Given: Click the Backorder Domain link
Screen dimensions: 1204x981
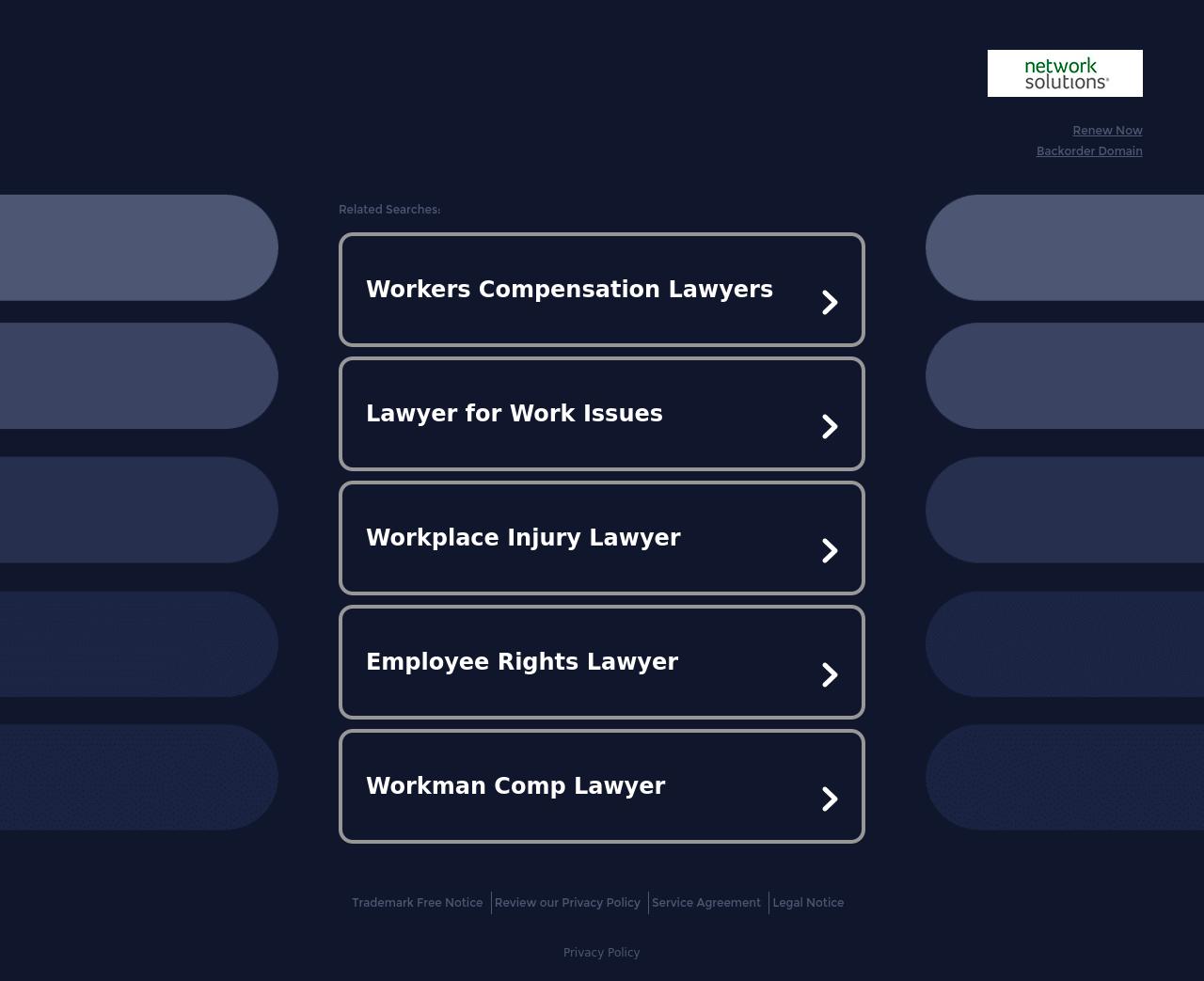Looking at the screenshot, I should 1089,150.
